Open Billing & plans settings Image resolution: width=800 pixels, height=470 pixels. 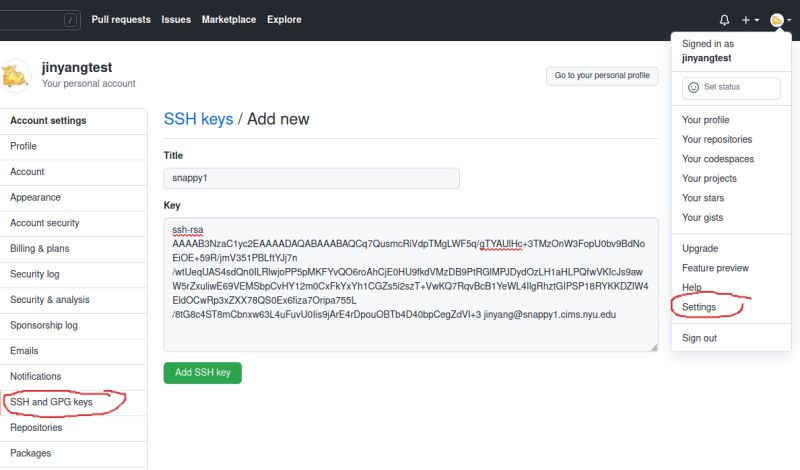click(x=73, y=249)
